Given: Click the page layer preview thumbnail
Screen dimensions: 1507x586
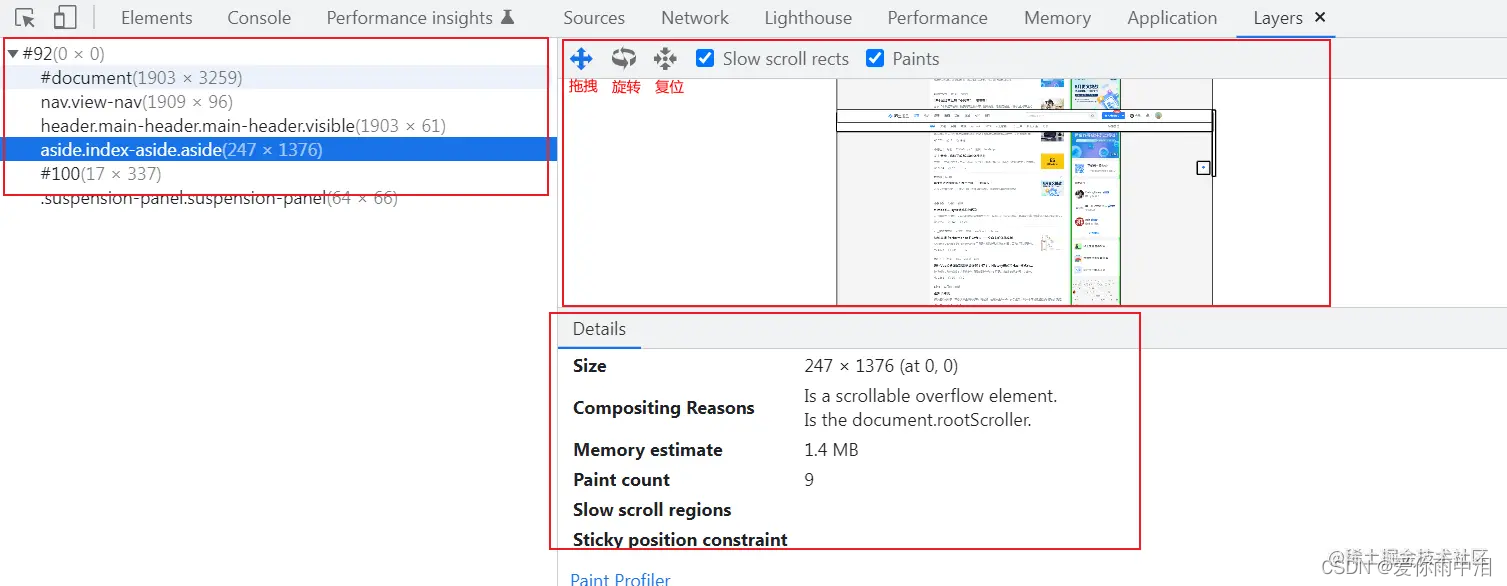Looking at the screenshot, I should click(1025, 192).
